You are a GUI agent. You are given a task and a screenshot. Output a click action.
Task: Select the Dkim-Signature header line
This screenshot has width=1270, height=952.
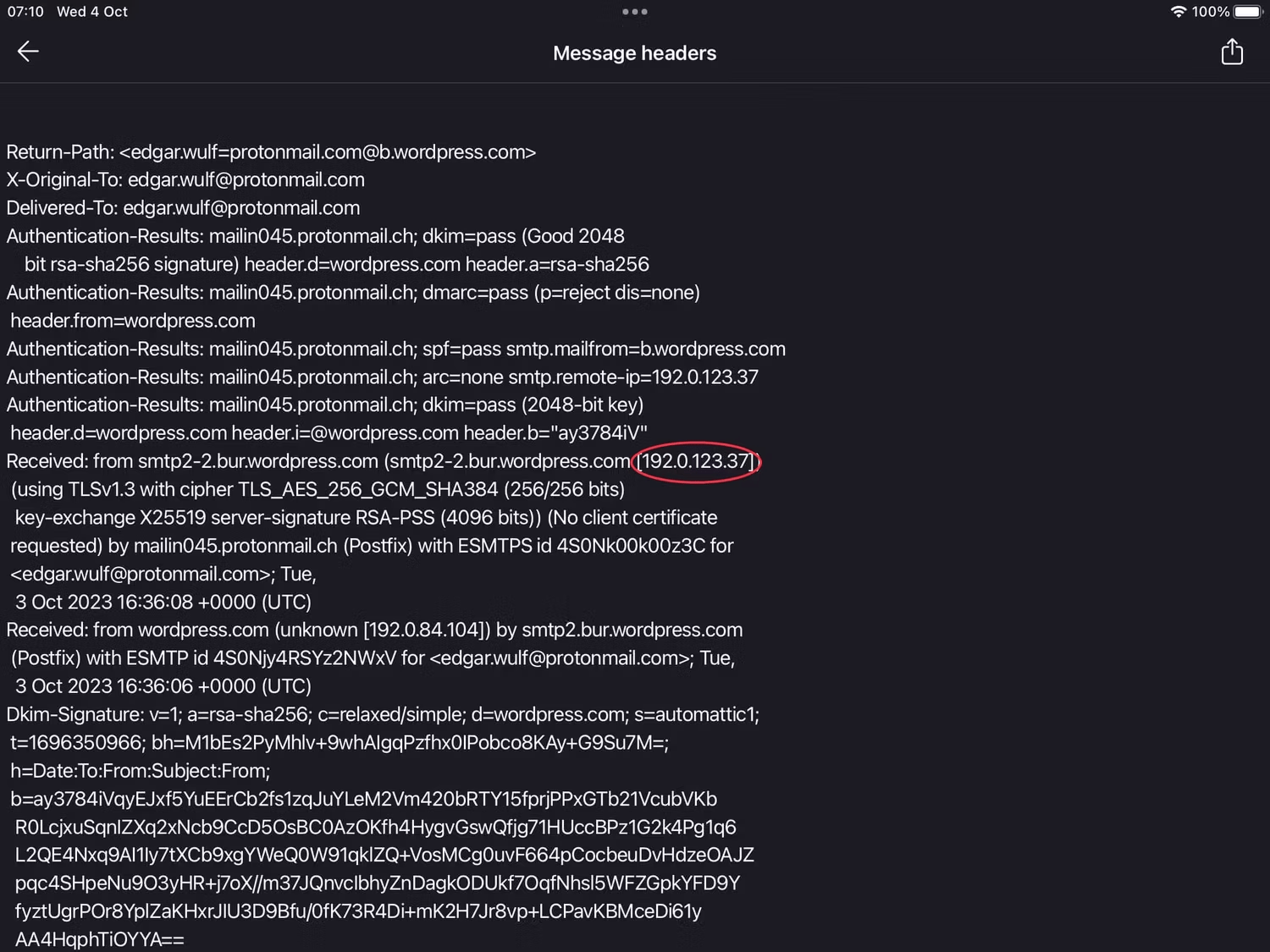(x=381, y=714)
